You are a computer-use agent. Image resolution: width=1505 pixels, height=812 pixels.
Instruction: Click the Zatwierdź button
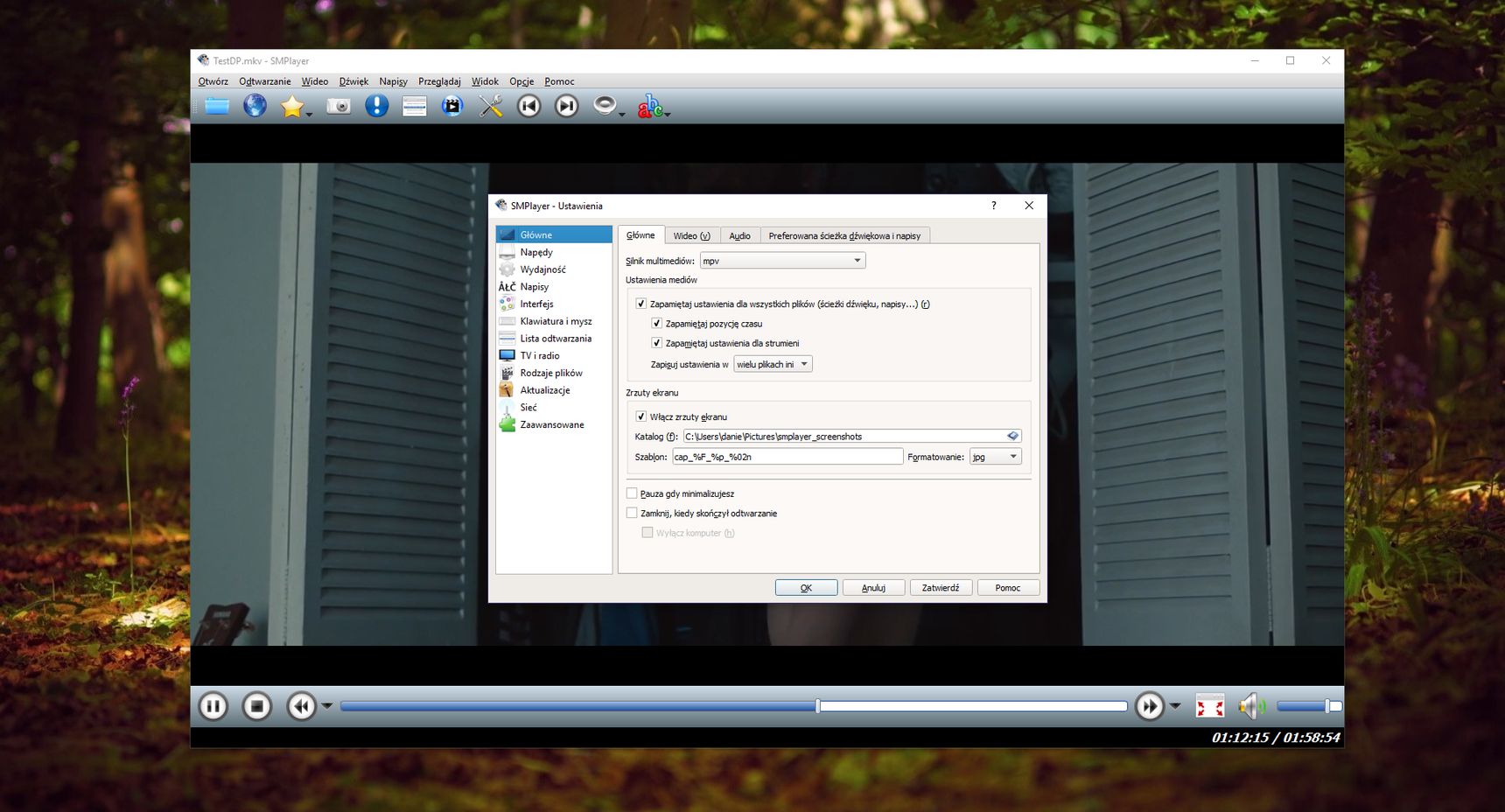pos(941,588)
